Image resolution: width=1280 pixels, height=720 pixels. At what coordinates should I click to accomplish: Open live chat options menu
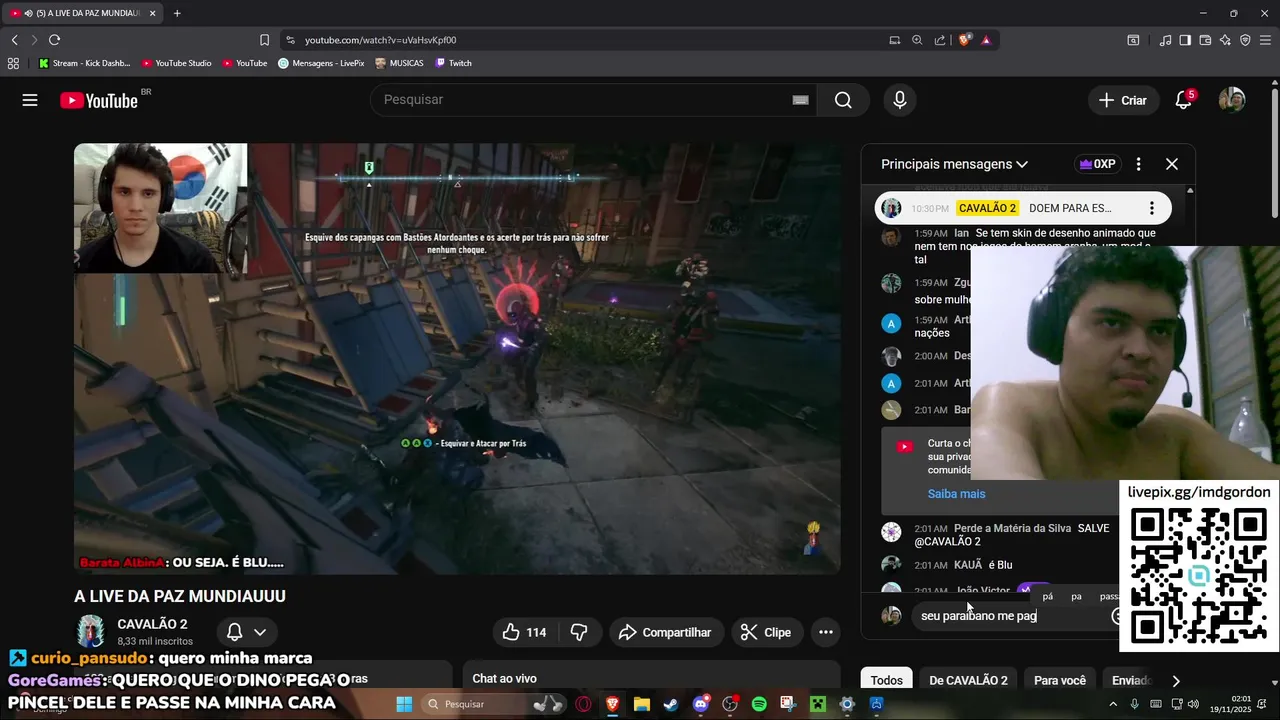pos(1138,164)
